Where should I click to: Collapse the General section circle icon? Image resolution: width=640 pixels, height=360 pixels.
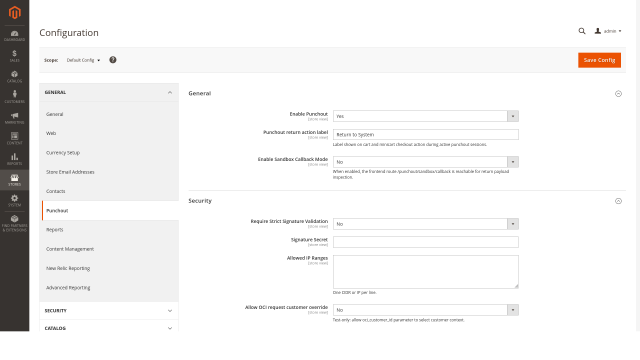point(618,94)
